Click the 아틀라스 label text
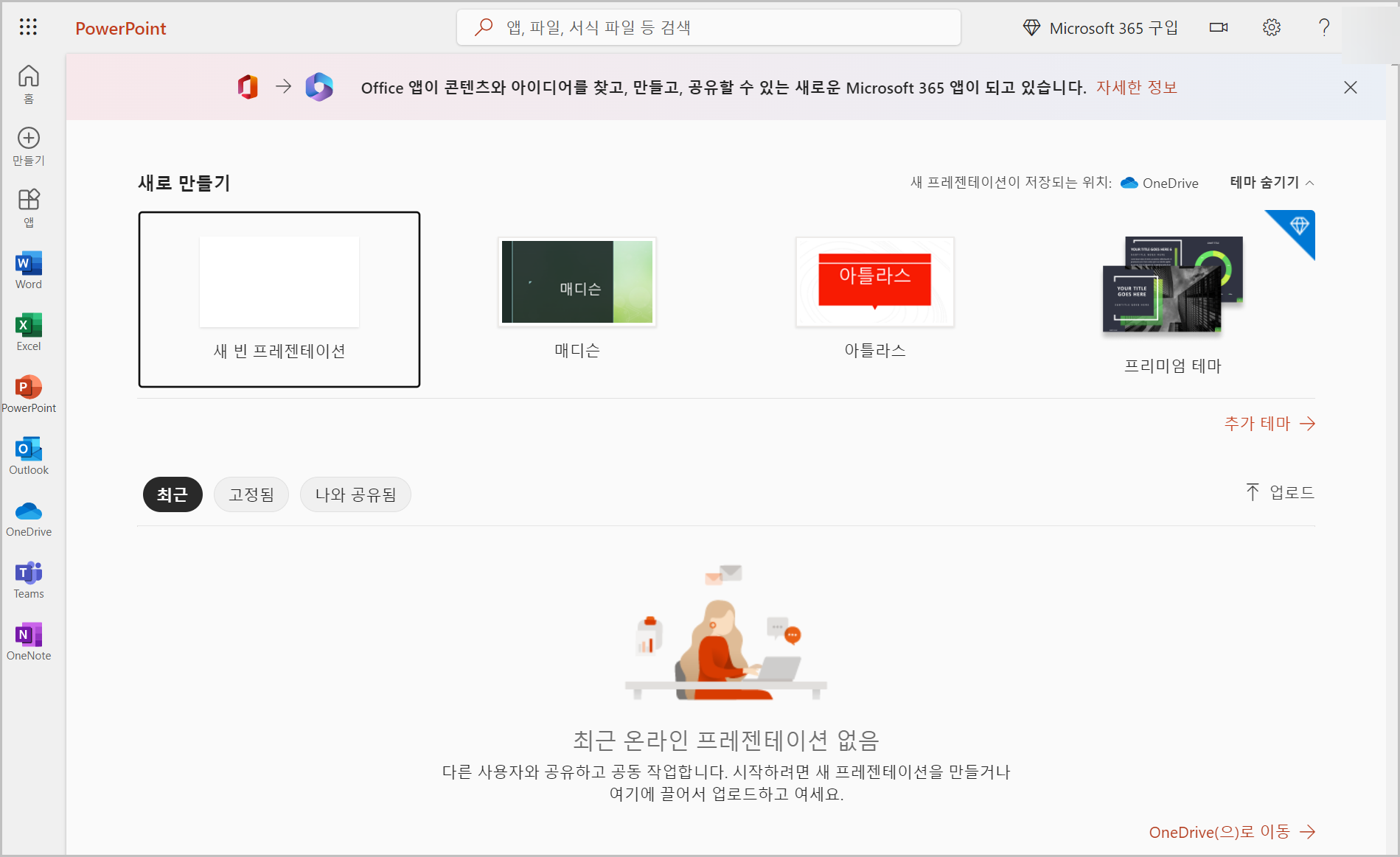Viewport: 1400px width, 857px height. [875, 350]
